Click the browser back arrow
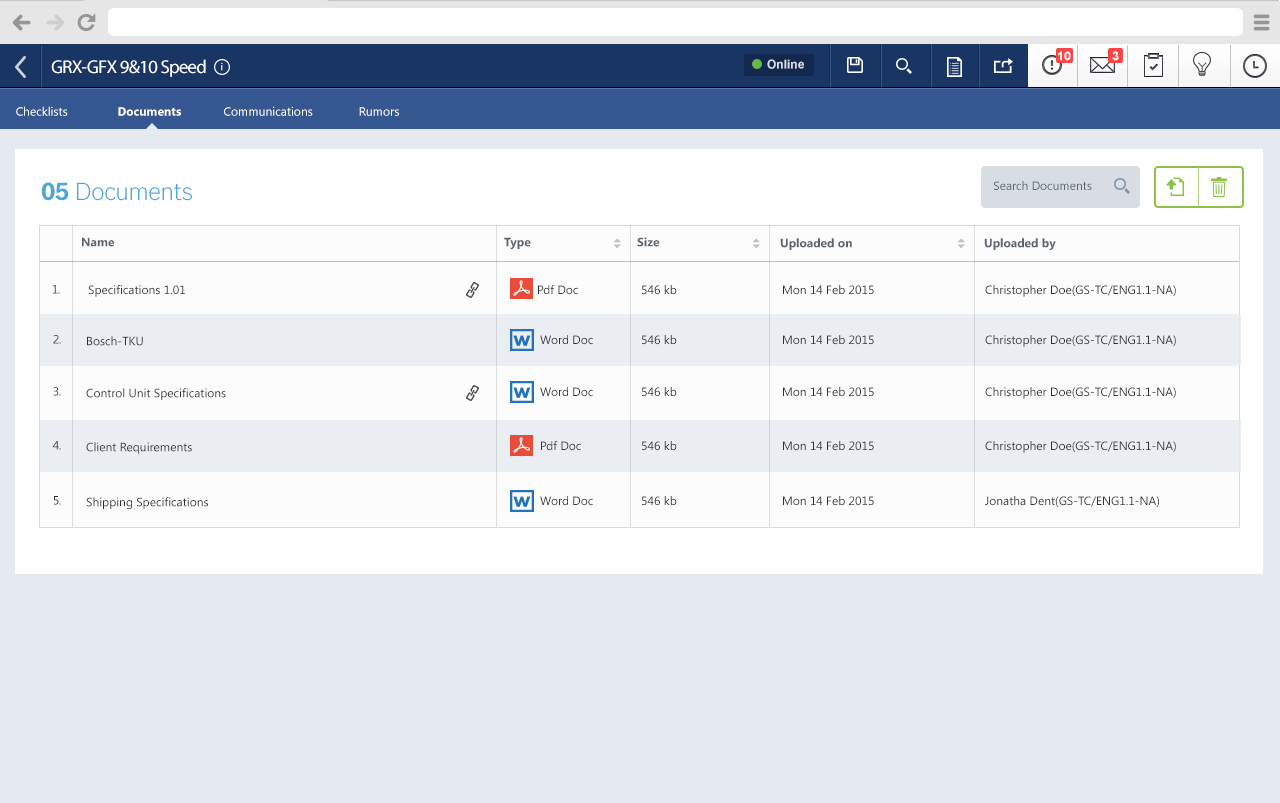Screen dimensions: 1280x803 [21, 22]
